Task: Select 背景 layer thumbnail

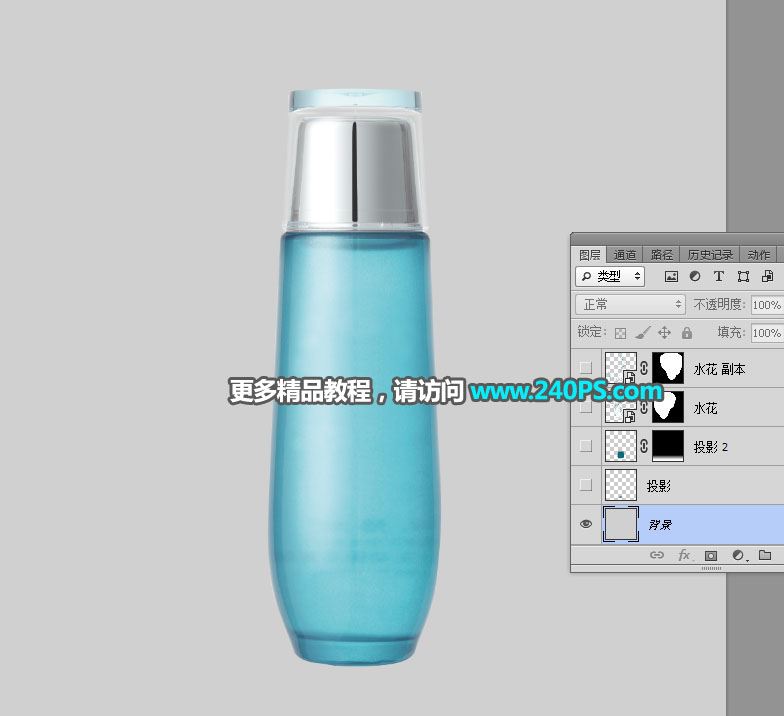Action: coord(620,524)
